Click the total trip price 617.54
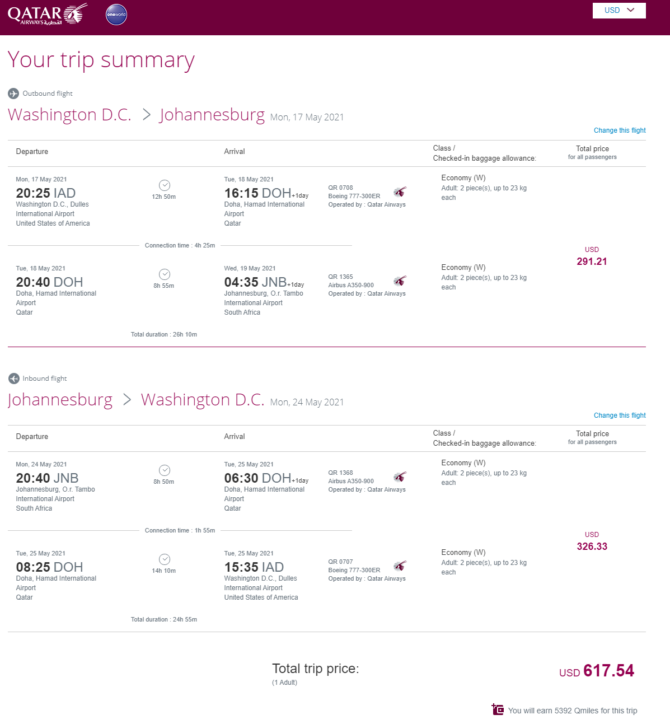Screen dimensions: 670x724 click(x=609, y=670)
